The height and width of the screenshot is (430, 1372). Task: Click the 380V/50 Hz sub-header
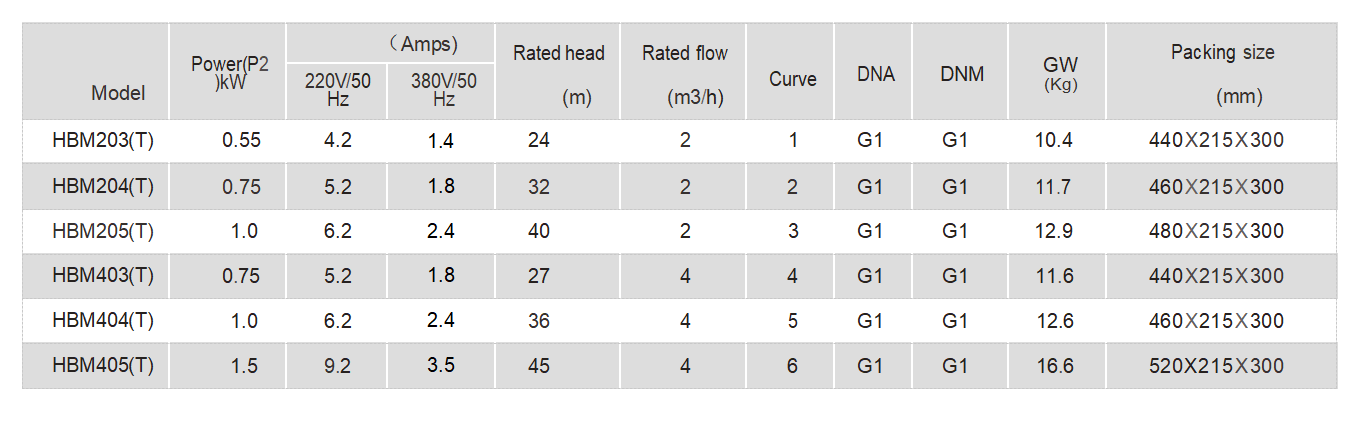[x=443, y=90]
